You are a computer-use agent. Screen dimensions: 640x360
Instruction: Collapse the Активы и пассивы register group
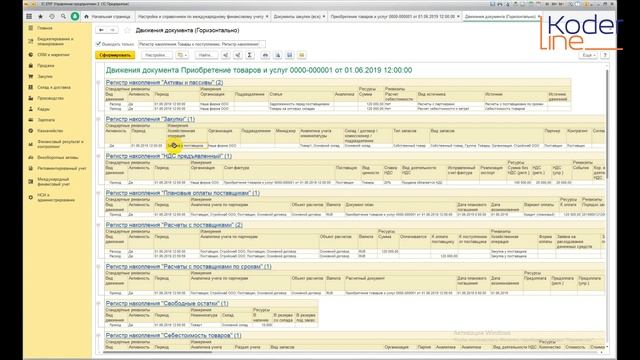point(98,83)
